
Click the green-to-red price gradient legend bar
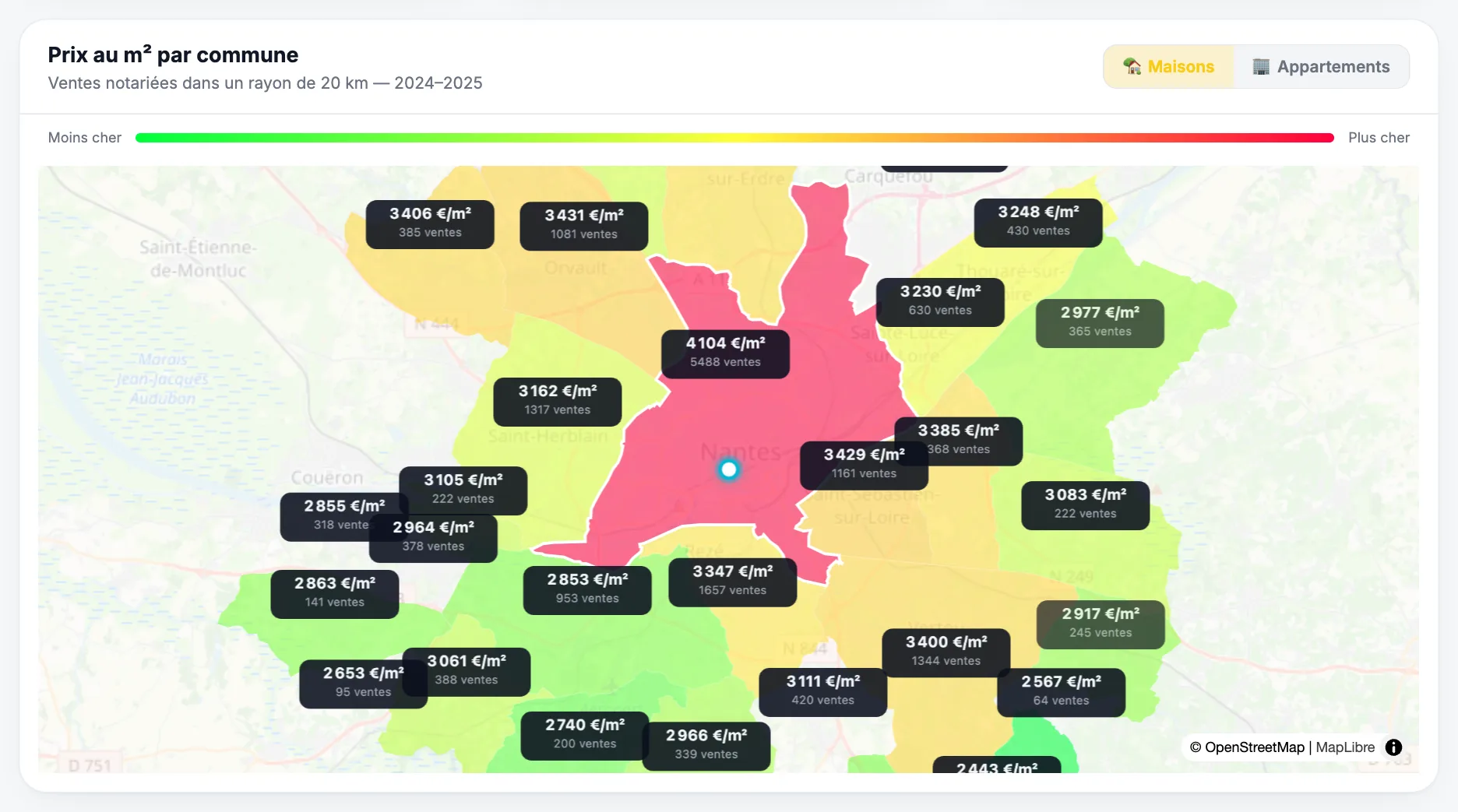(734, 138)
